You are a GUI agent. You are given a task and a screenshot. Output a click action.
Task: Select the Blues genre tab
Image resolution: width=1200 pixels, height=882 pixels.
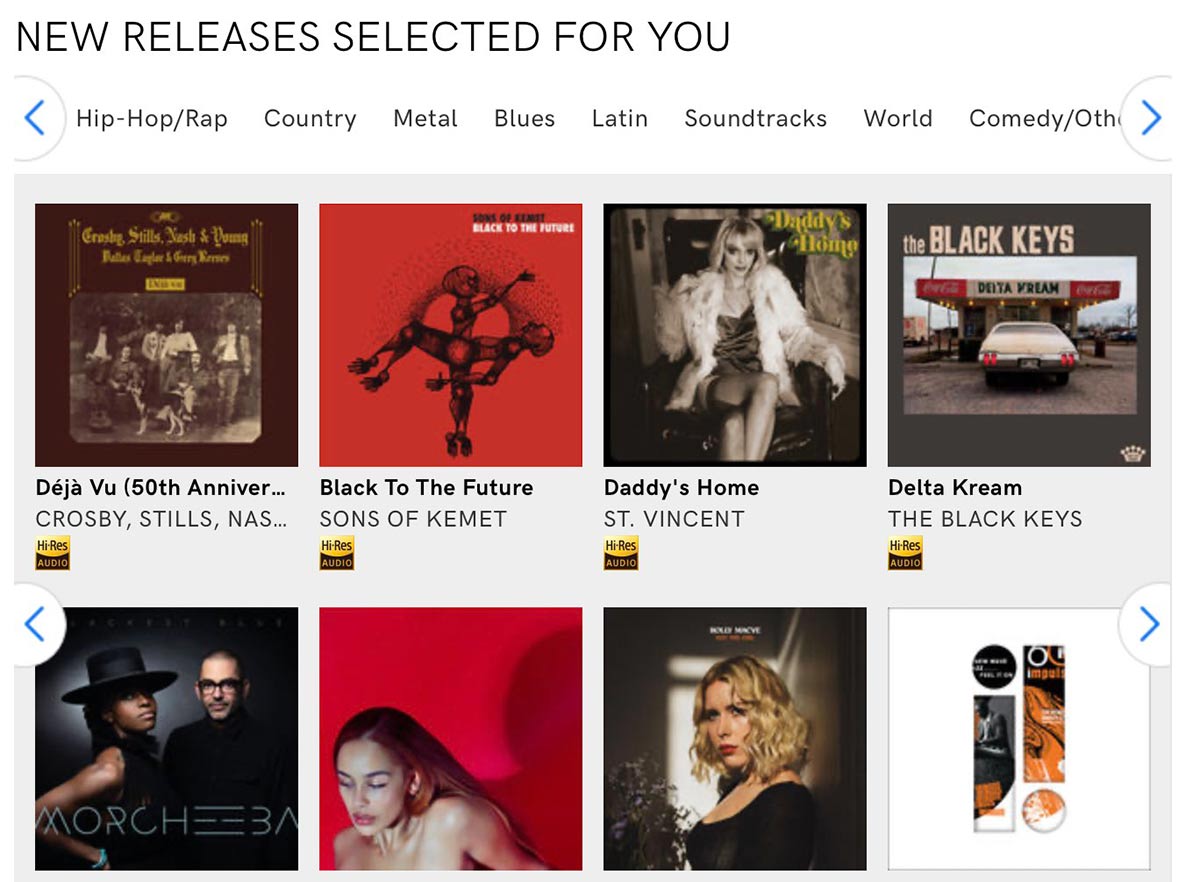click(524, 118)
